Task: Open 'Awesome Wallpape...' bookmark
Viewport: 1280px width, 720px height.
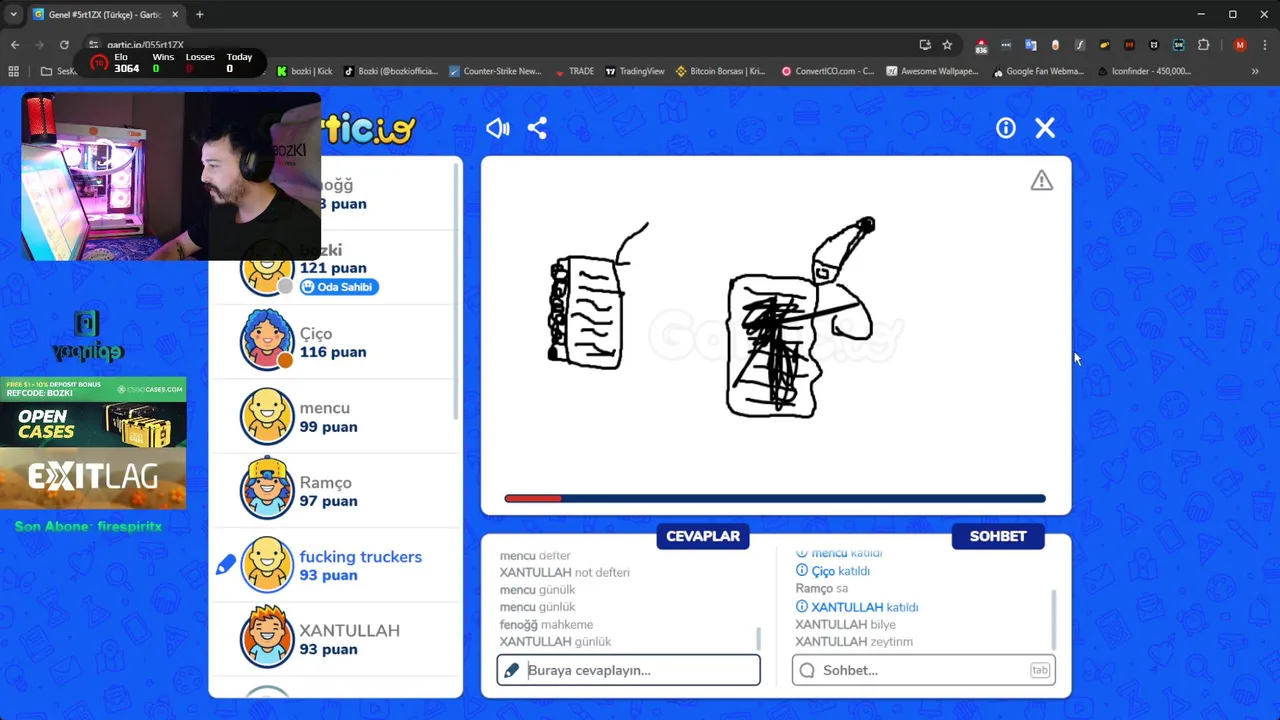Action: click(932, 71)
